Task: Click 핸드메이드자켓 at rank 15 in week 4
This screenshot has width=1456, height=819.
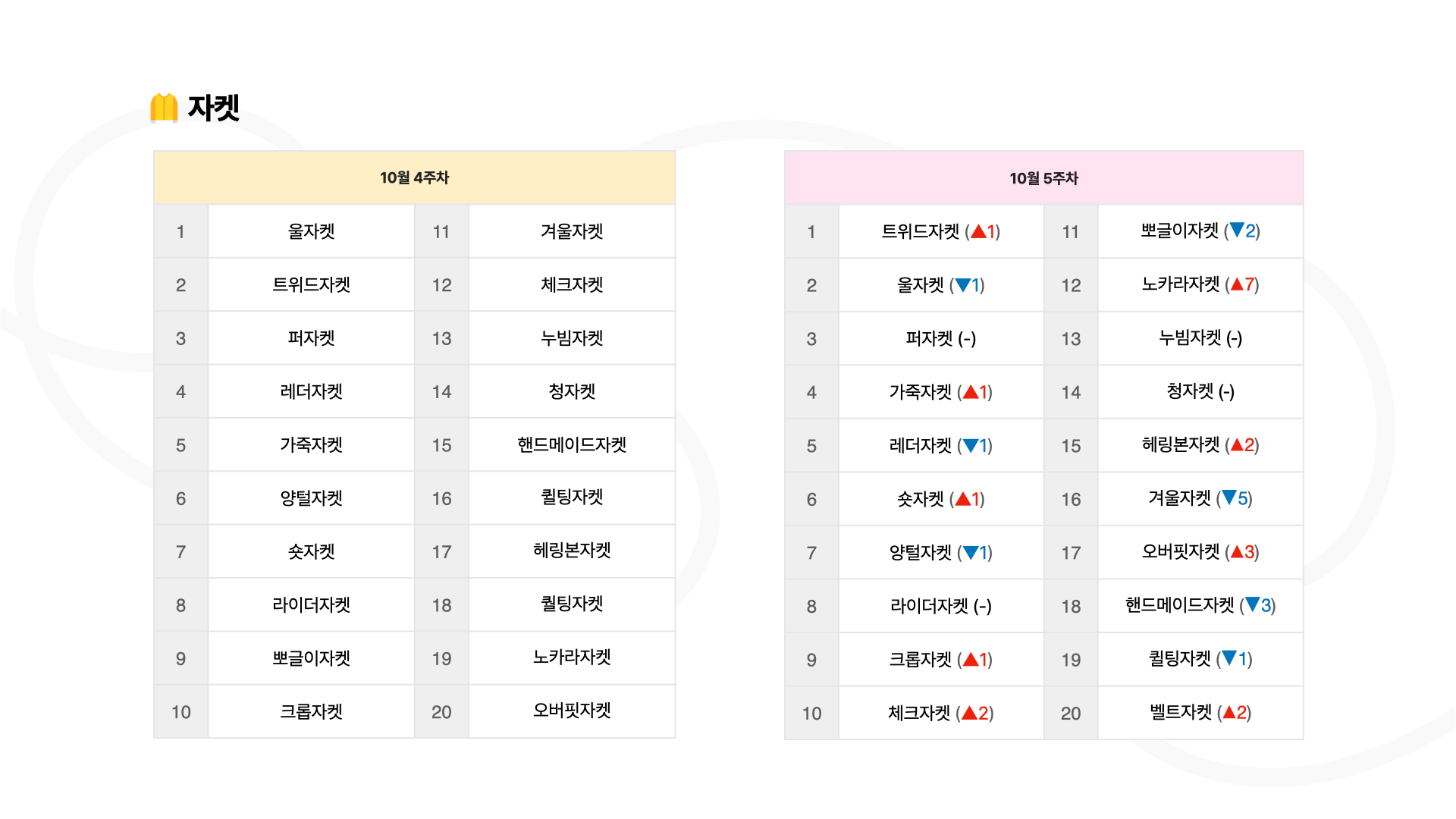Action: click(572, 445)
